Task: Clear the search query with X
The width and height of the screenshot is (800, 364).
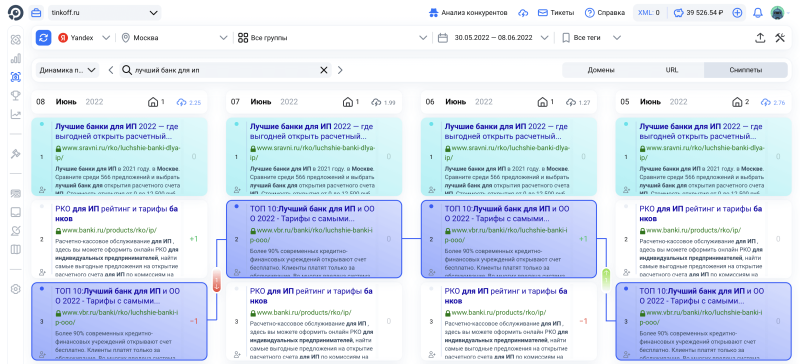Action: coord(323,70)
